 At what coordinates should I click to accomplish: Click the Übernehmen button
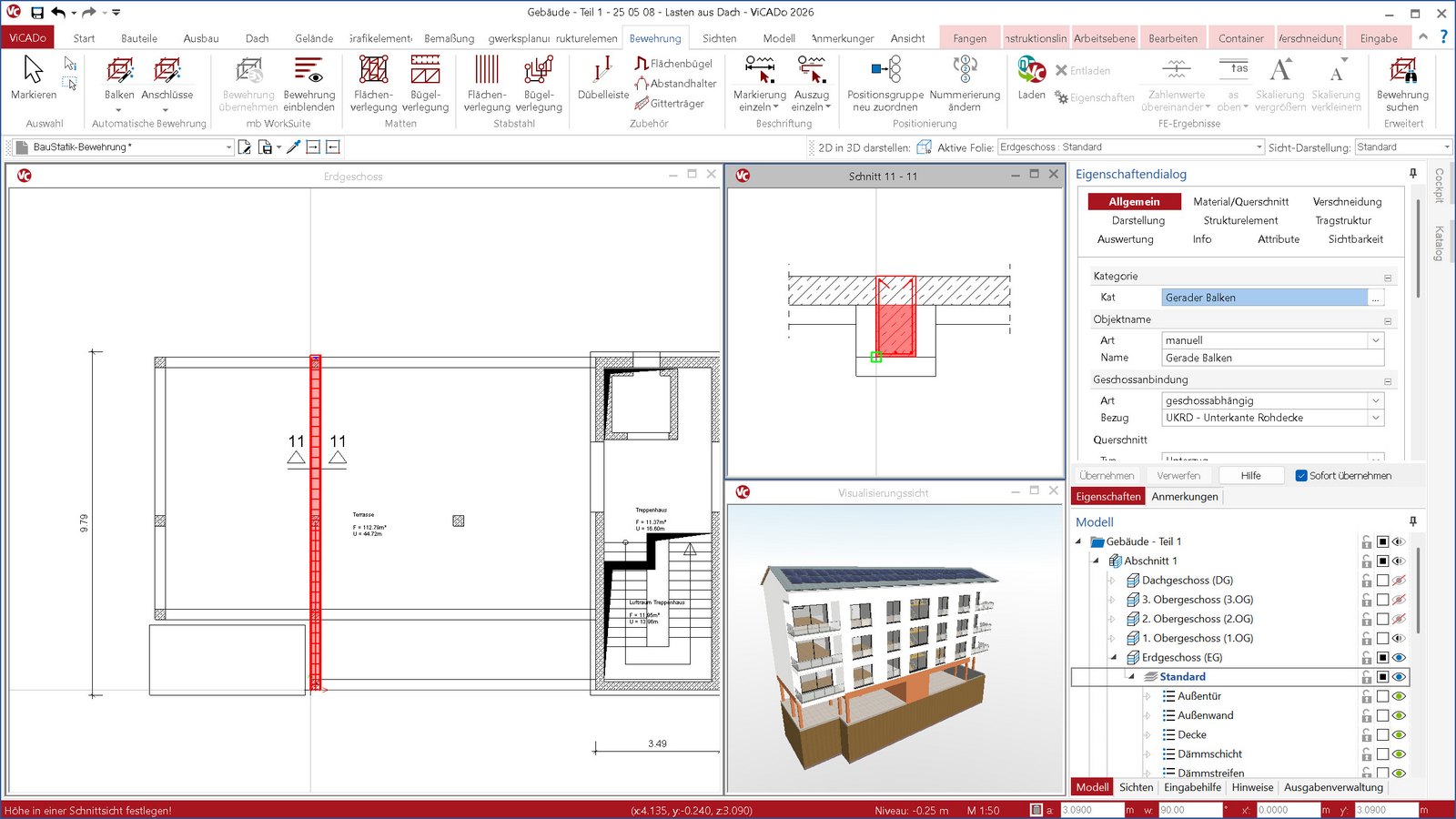[x=1107, y=476]
